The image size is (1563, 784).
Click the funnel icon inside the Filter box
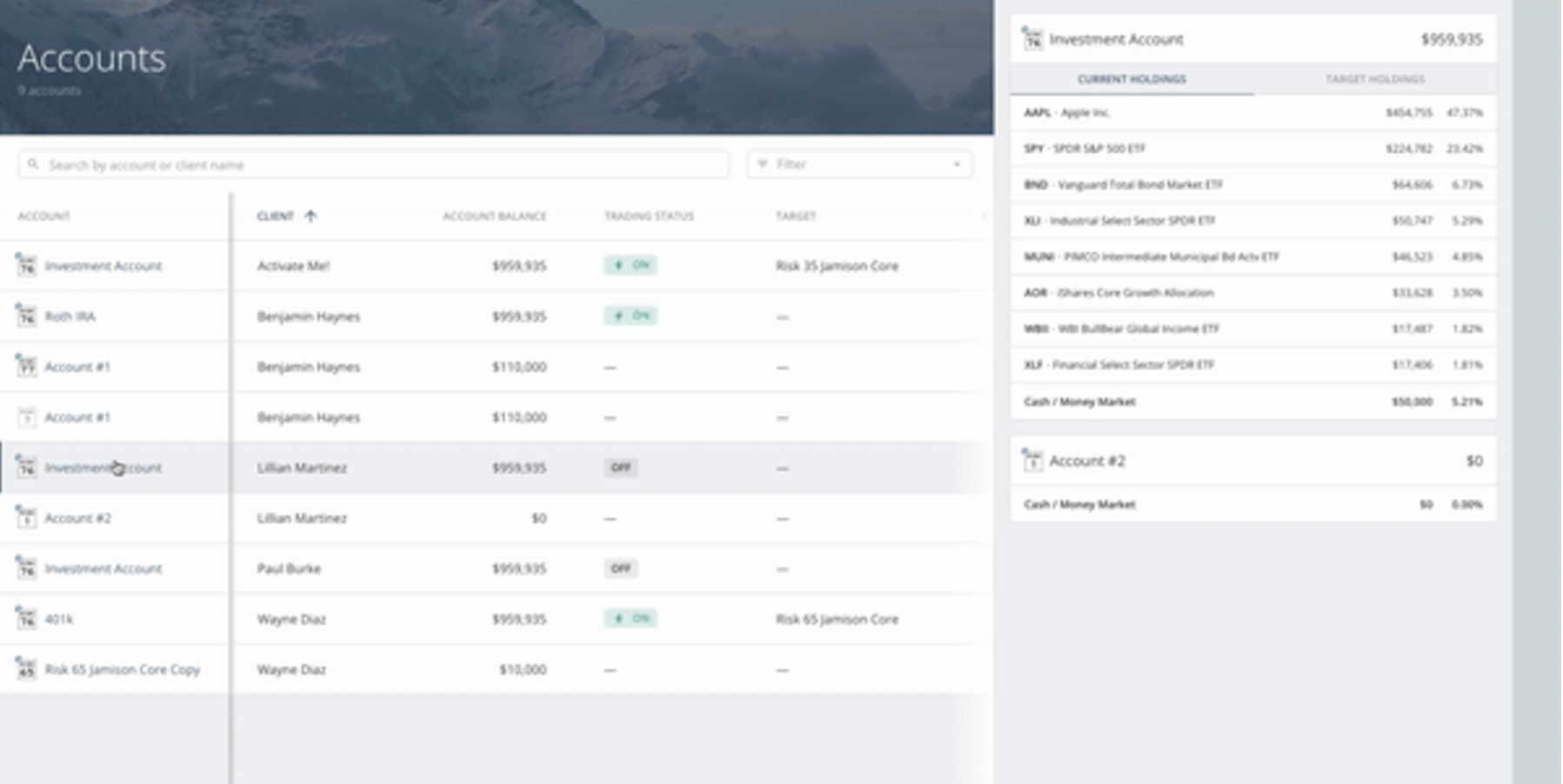click(x=762, y=164)
